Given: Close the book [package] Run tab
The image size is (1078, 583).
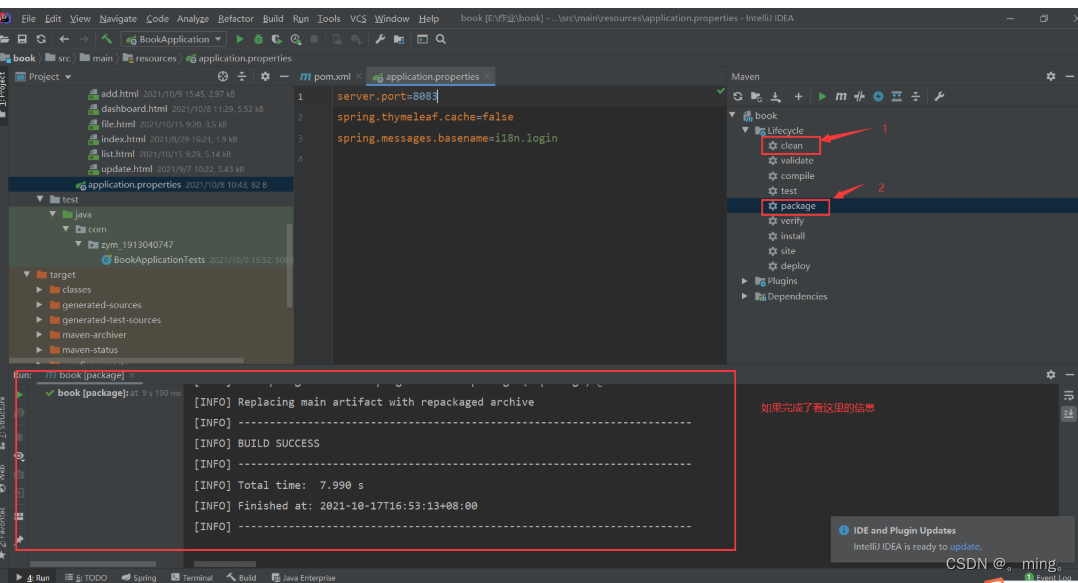Looking at the screenshot, I should coord(132,375).
